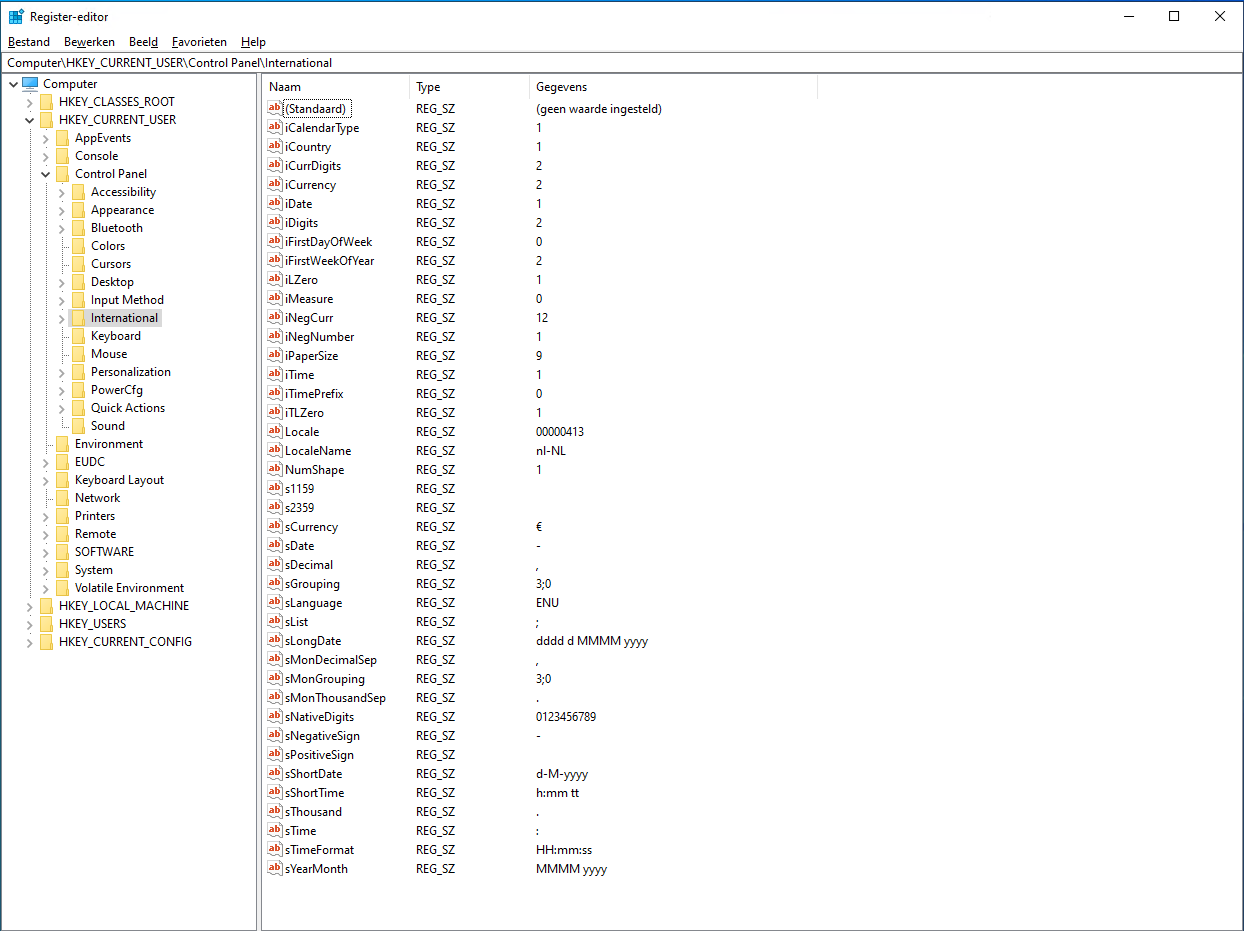
Task: Click the '00000413' data cell
Action: (x=560, y=431)
